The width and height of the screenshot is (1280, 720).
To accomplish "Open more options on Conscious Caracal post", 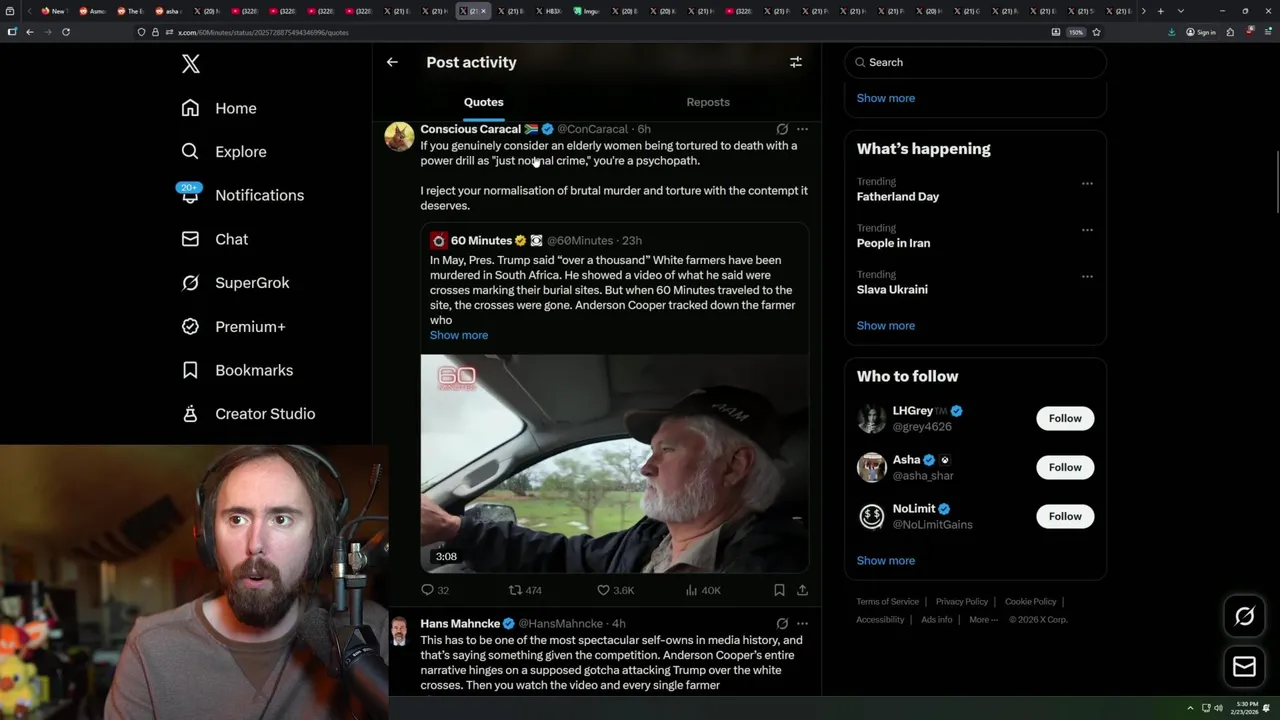I will pyautogui.click(x=802, y=129).
